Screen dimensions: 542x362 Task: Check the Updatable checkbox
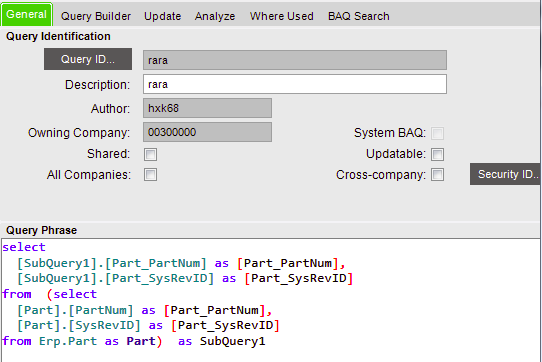click(x=437, y=154)
